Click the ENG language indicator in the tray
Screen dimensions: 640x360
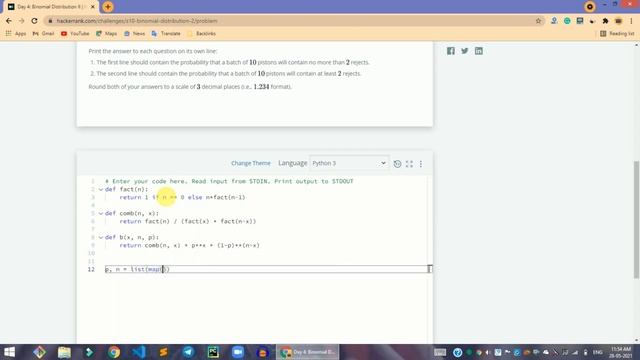[598, 352]
